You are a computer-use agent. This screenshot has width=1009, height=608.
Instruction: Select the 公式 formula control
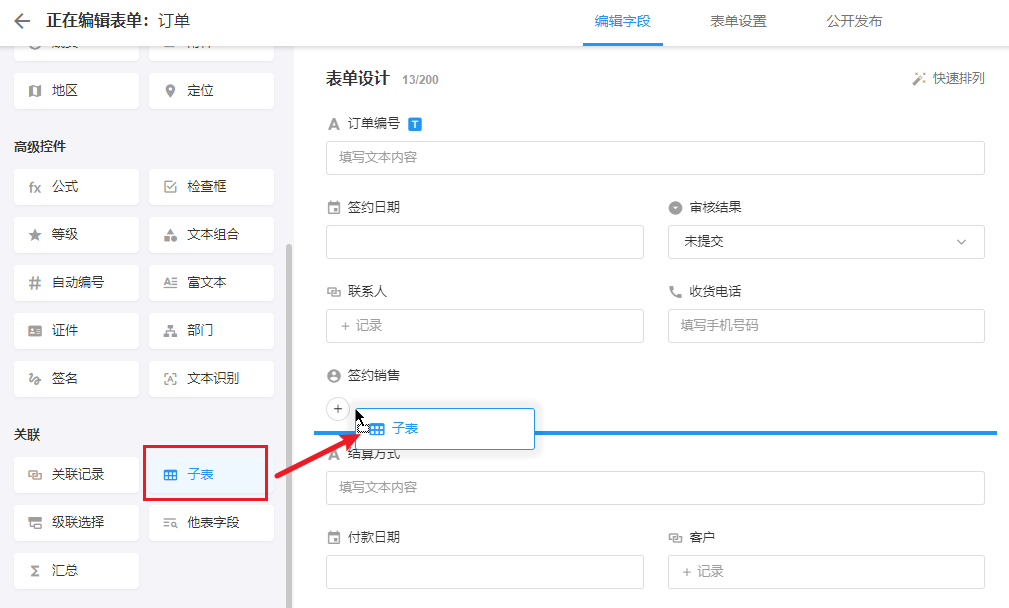click(76, 187)
